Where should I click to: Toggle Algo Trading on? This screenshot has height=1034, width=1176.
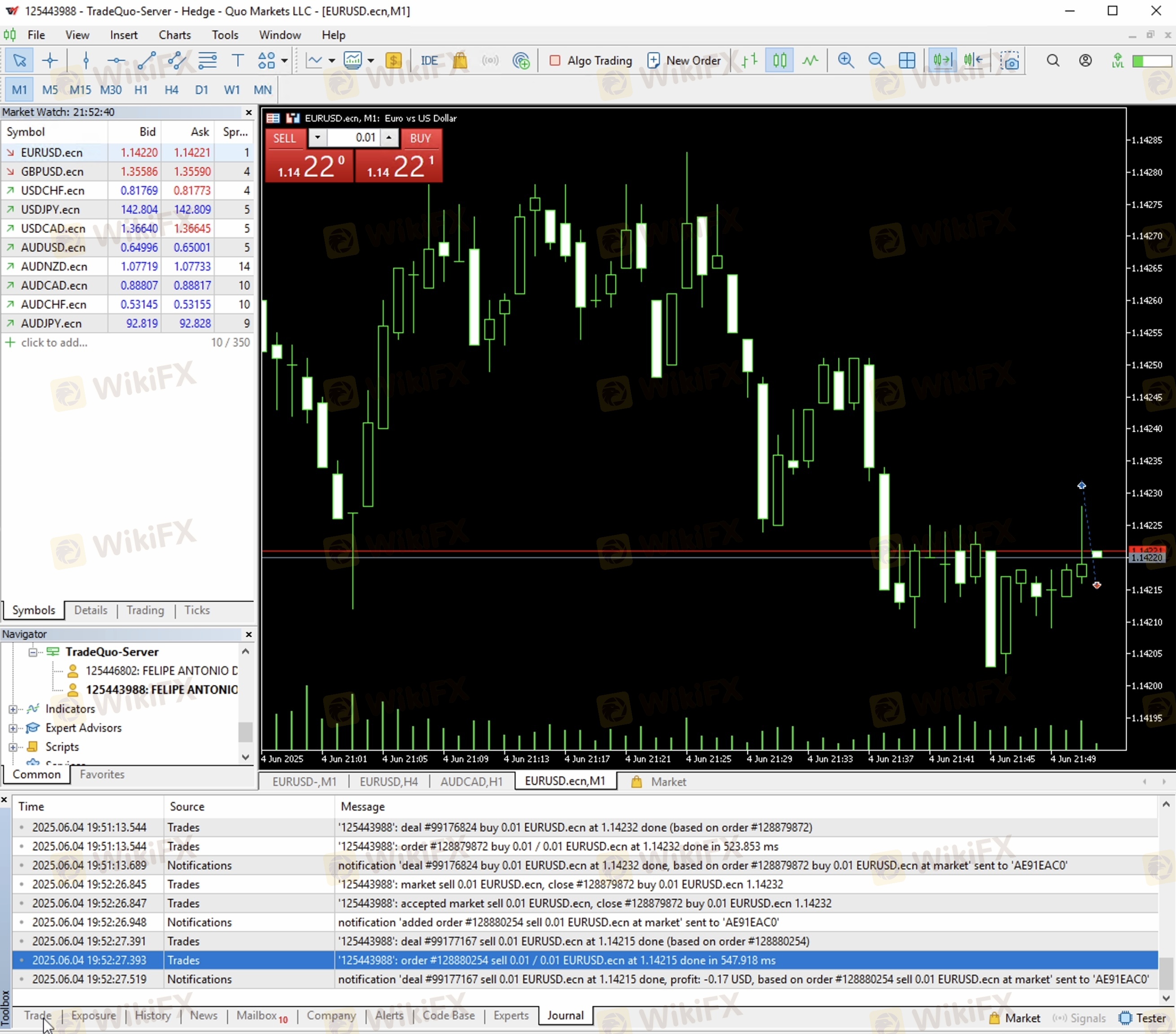[x=590, y=61]
